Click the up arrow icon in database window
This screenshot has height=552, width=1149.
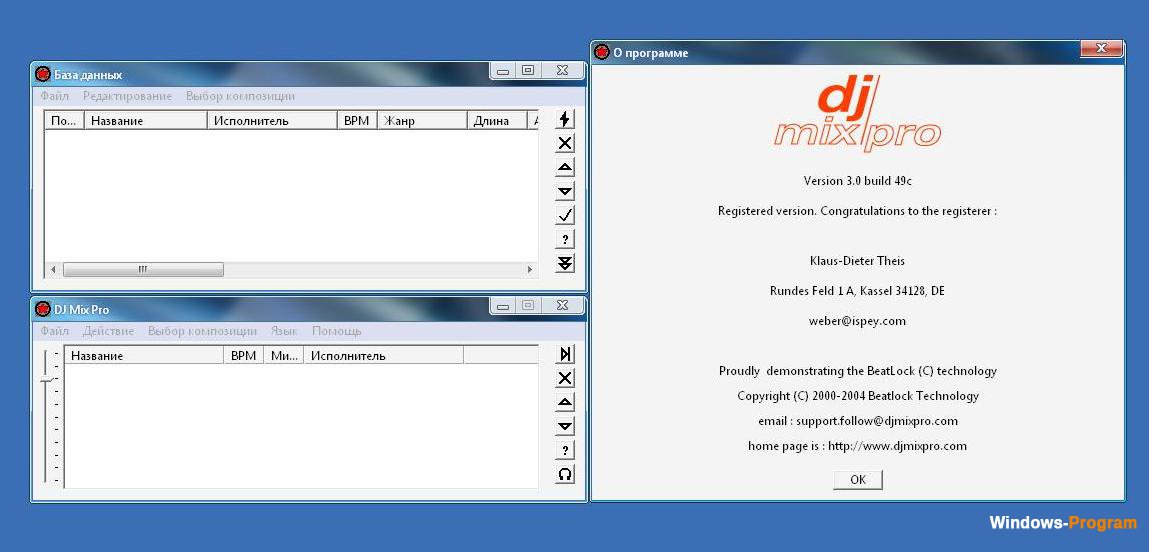click(565, 167)
